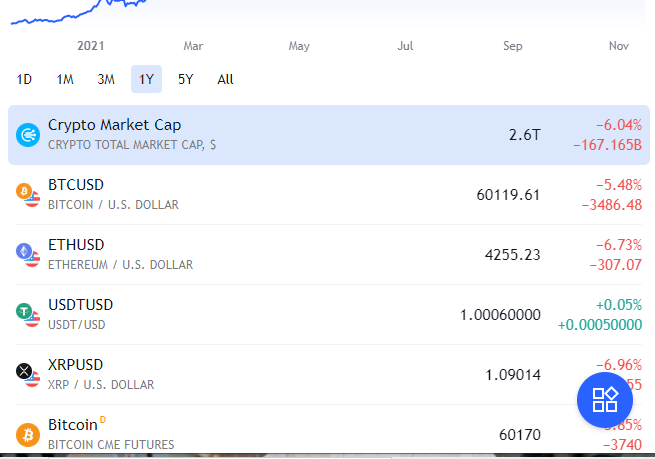This screenshot has height=459, width=655.
Task: Open the BTCUSD symbol link
Action: pyautogui.click(x=76, y=185)
